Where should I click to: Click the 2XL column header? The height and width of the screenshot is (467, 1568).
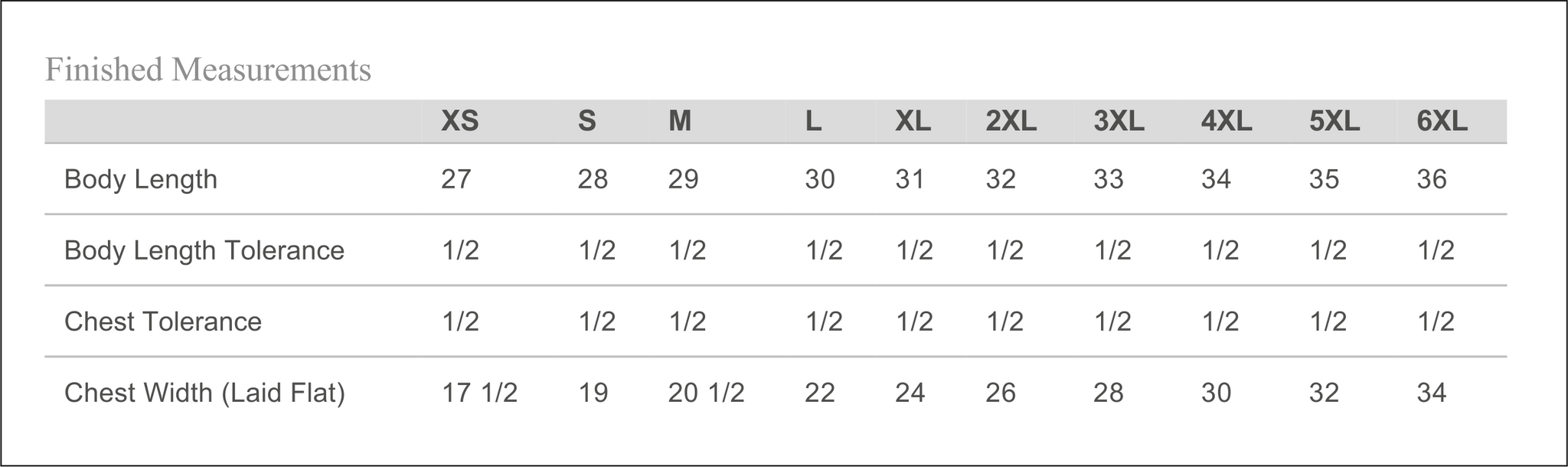[1011, 121]
